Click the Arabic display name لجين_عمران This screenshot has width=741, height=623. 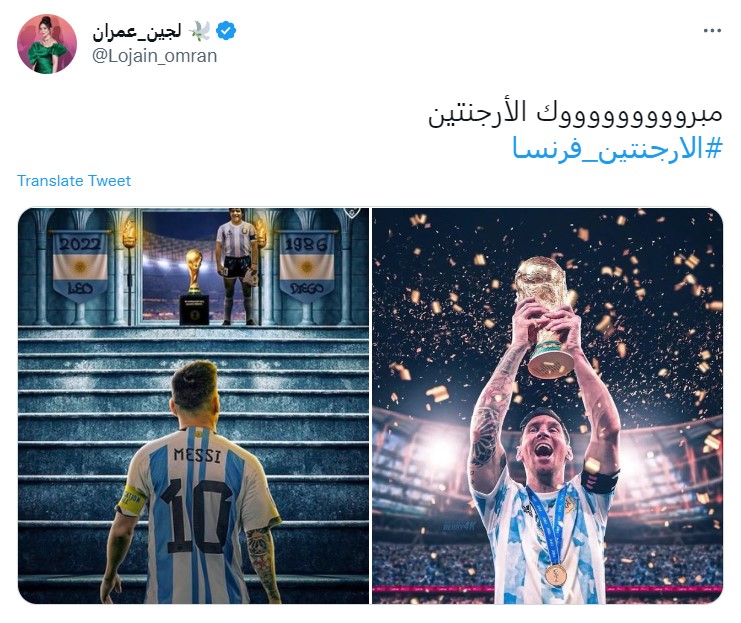(137, 32)
